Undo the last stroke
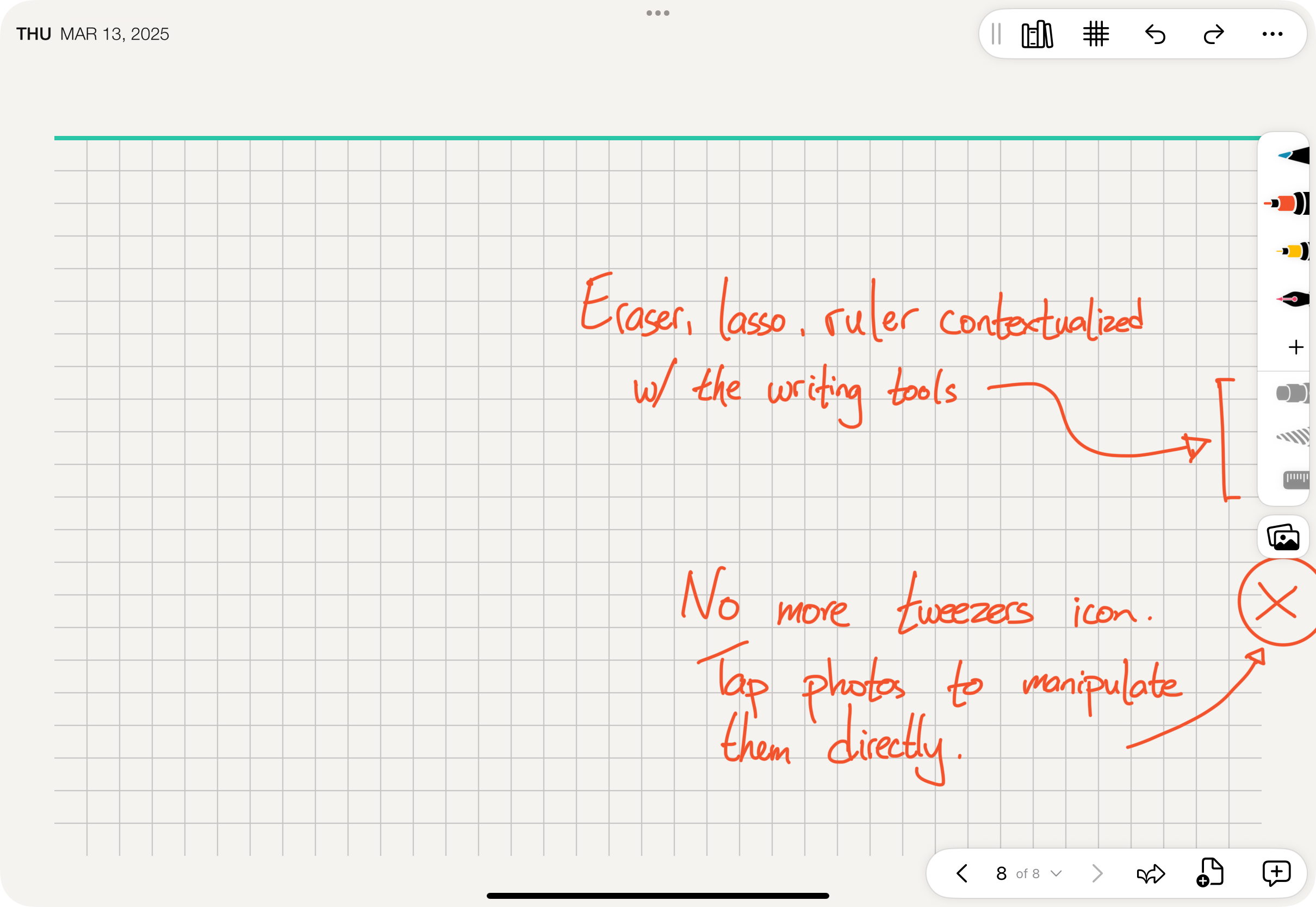 click(x=1154, y=35)
